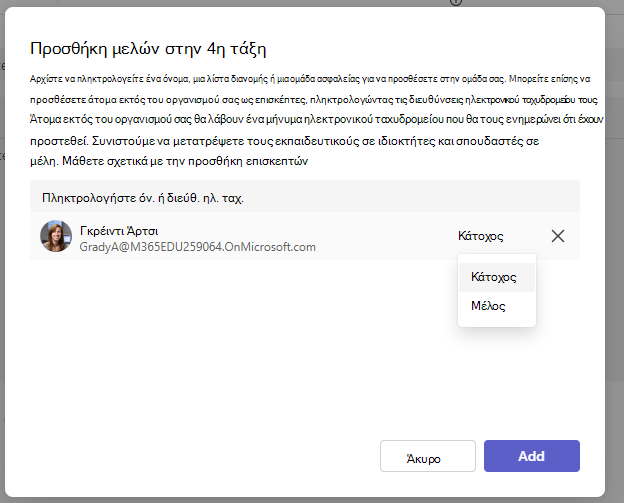
Task: Click the line starting προσθέσετε άτομα εκτός
Action: pos(314,99)
